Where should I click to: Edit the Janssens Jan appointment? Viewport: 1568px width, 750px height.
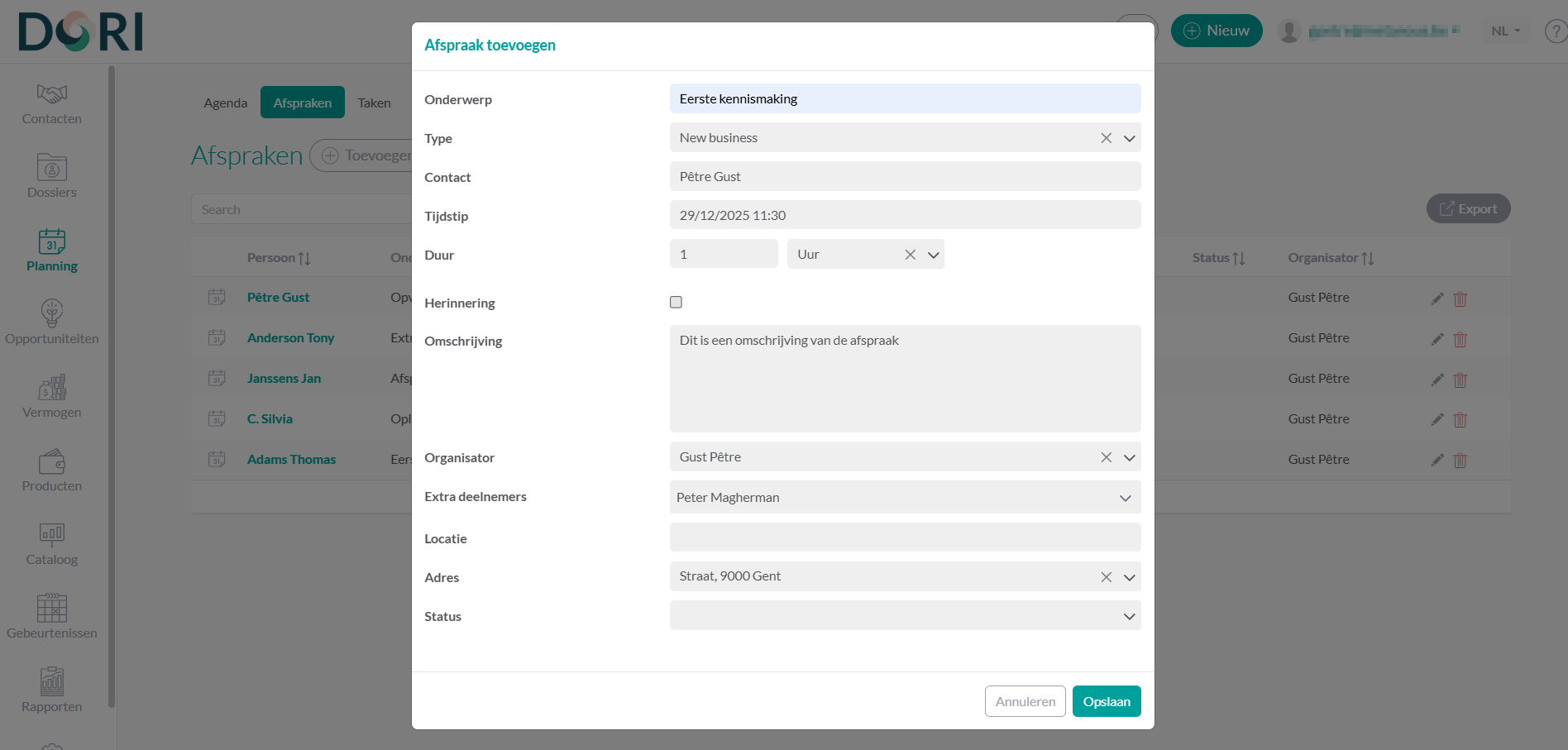tap(1437, 380)
